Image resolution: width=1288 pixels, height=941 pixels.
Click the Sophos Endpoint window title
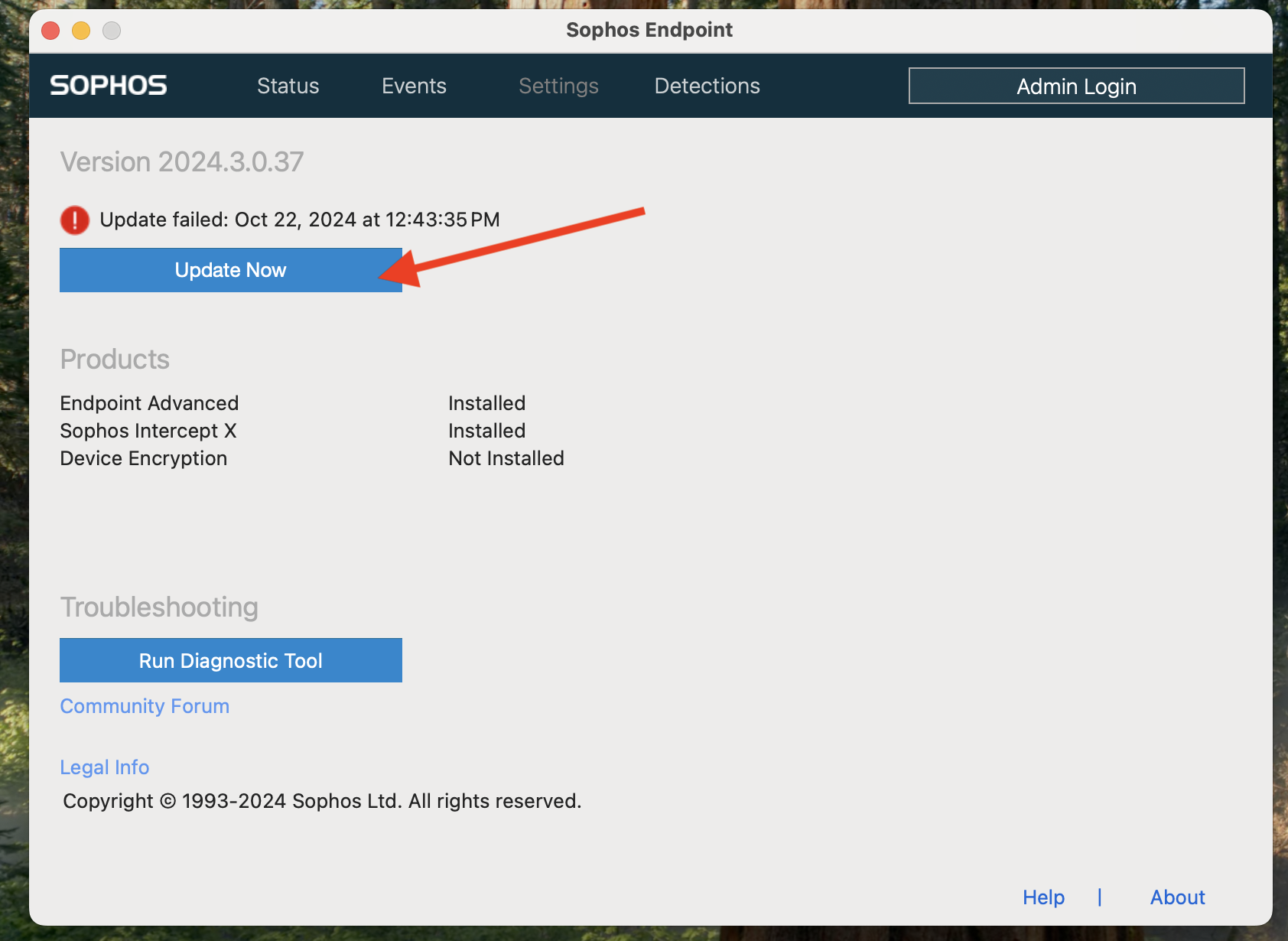[x=649, y=30]
